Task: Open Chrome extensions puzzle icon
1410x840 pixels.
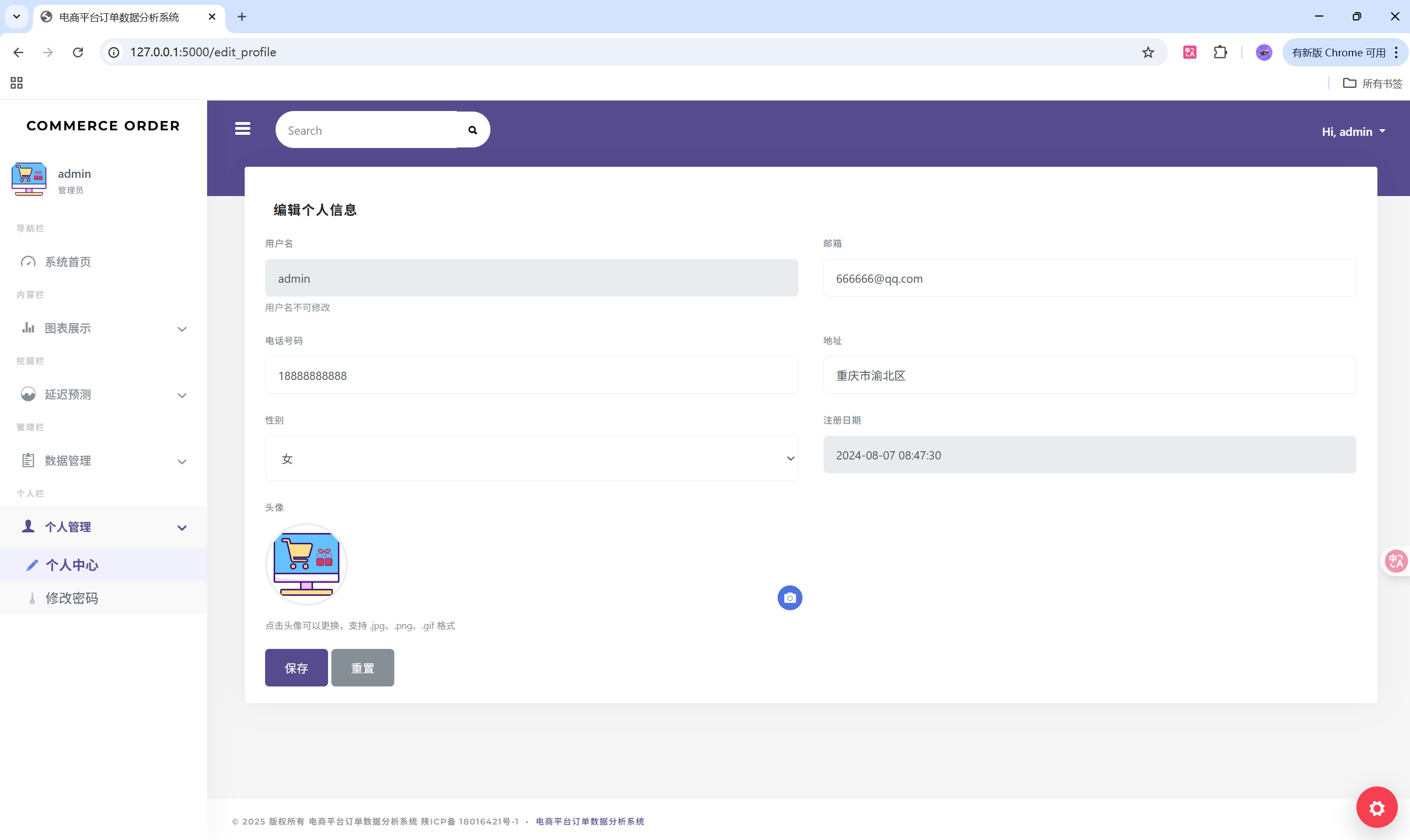Action: point(1220,52)
